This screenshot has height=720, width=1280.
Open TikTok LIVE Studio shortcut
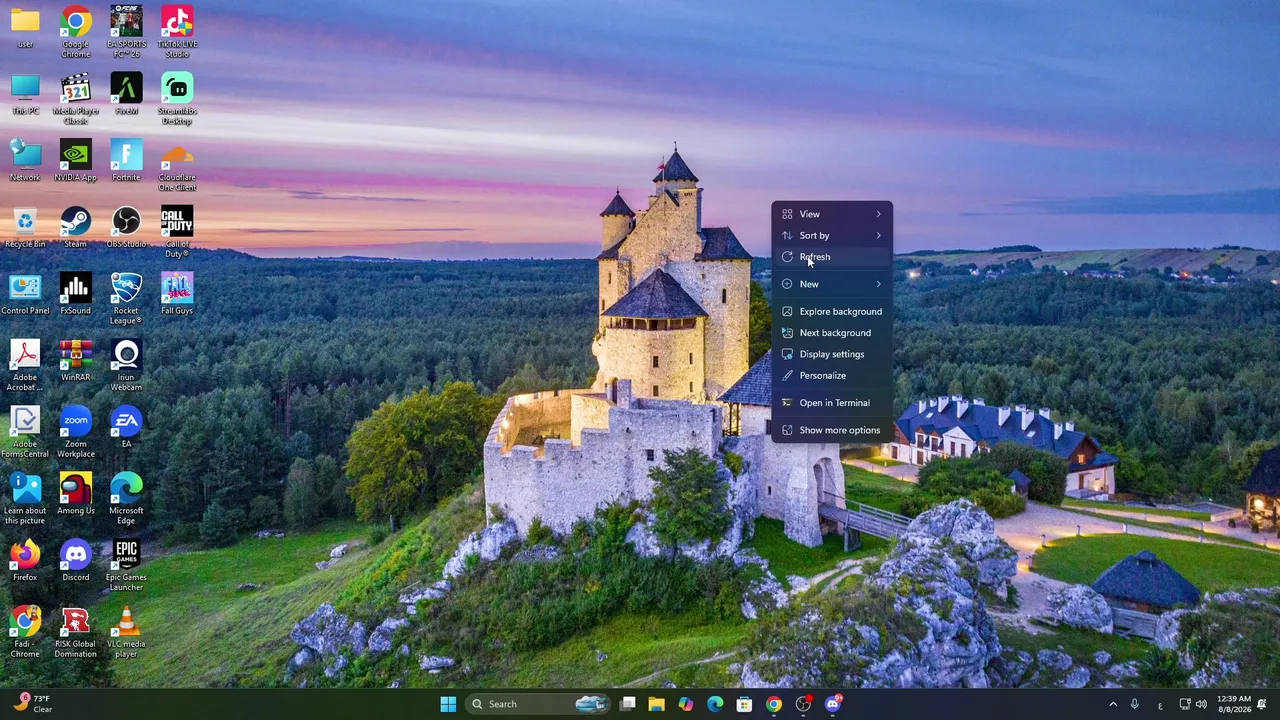pyautogui.click(x=177, y=31)
